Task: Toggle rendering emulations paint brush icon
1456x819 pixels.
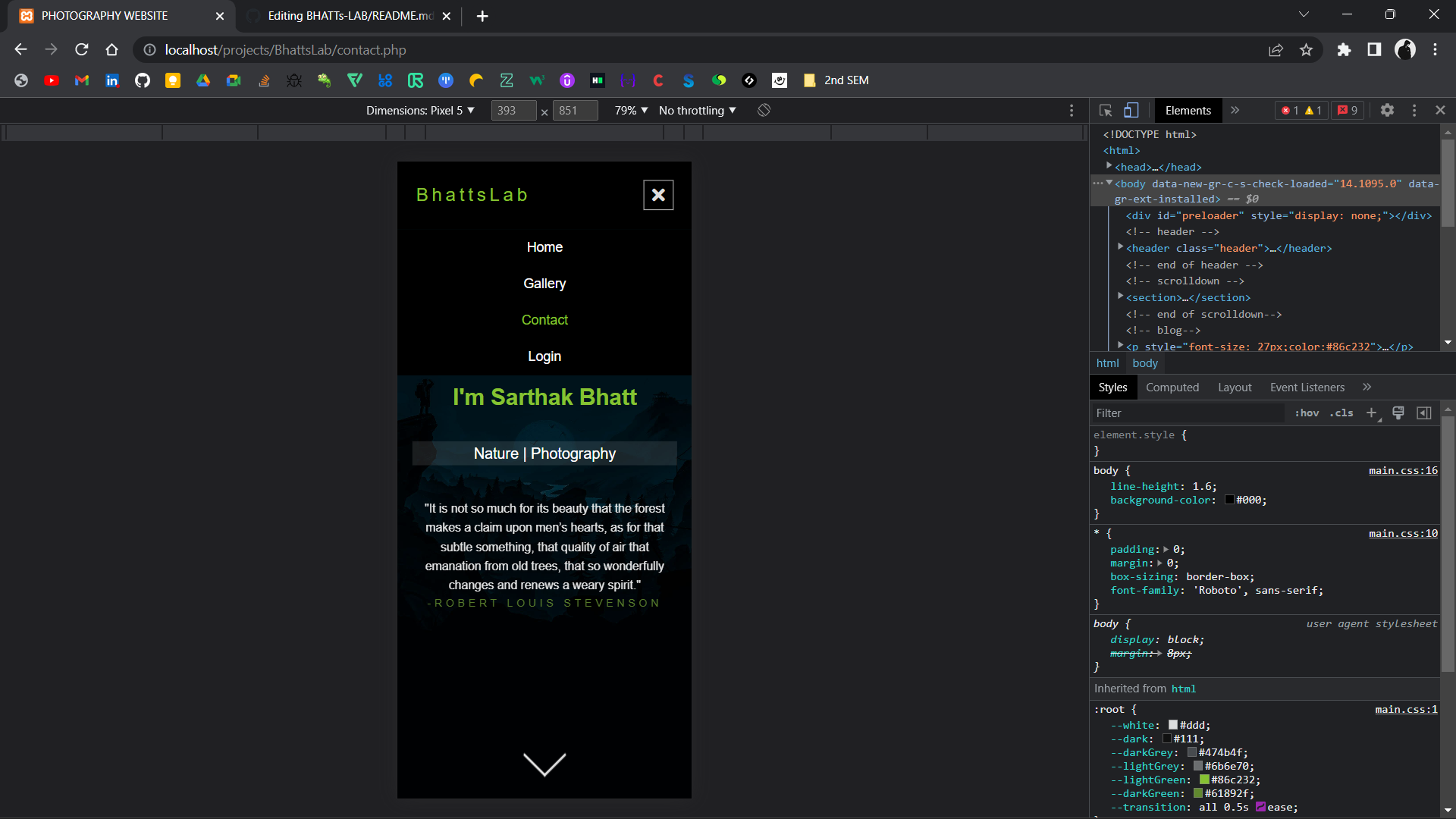Action: click(1398, 413)
